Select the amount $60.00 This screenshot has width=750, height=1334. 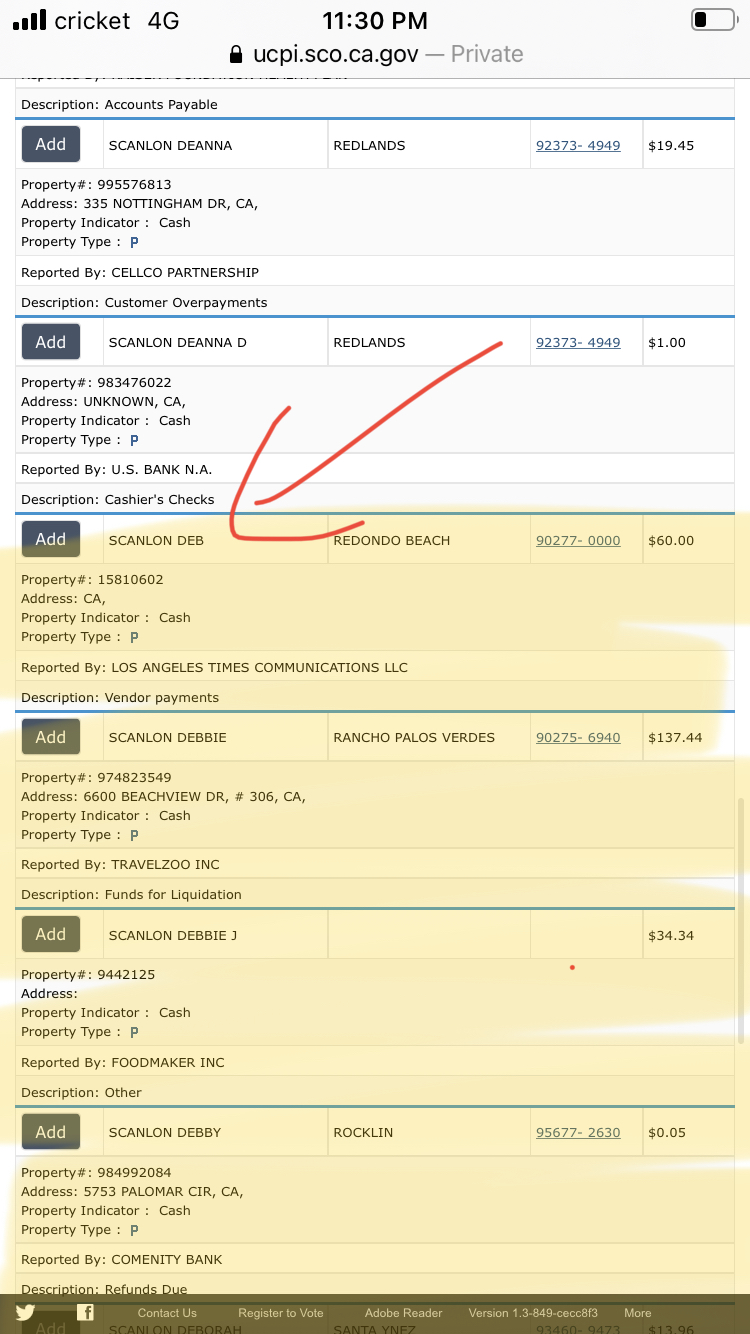[671, 540]
